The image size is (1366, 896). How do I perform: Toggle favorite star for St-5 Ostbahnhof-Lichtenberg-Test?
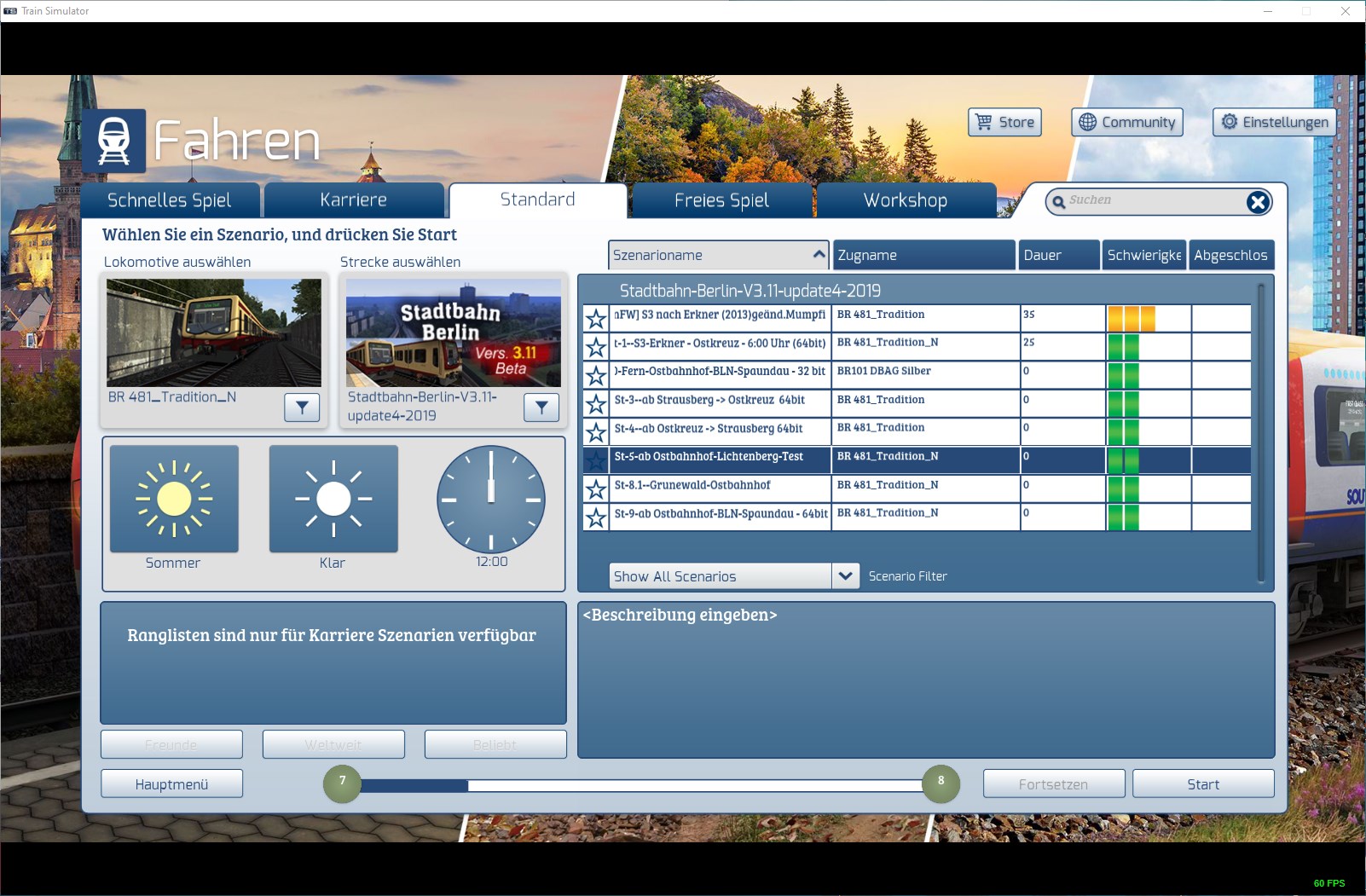(596, 460)
